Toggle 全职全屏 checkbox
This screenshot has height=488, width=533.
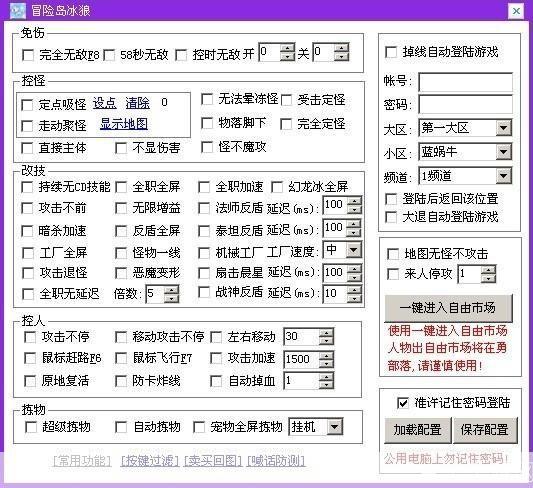pos(121,187)
